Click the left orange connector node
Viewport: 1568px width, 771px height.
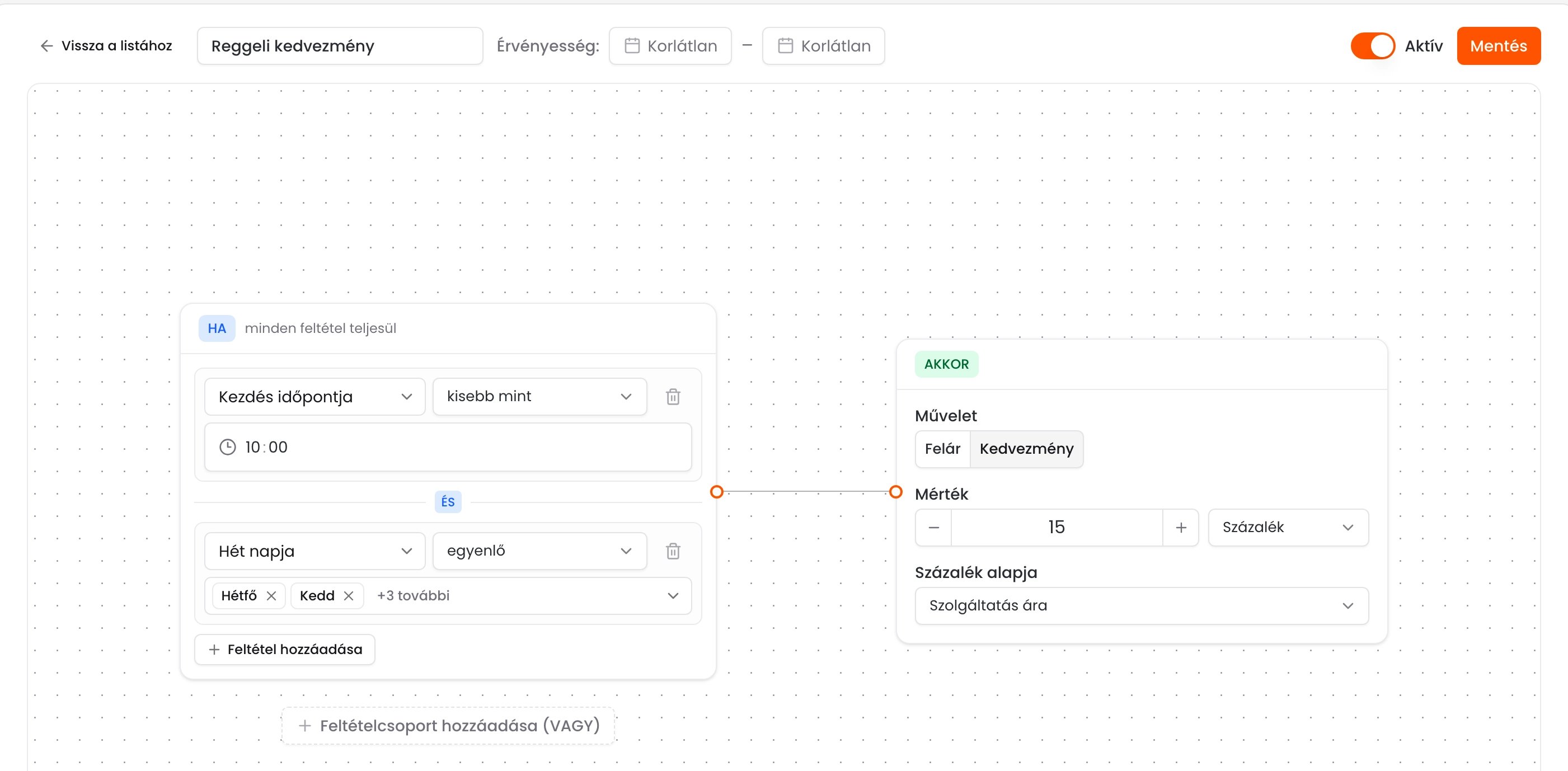(717, 492)
